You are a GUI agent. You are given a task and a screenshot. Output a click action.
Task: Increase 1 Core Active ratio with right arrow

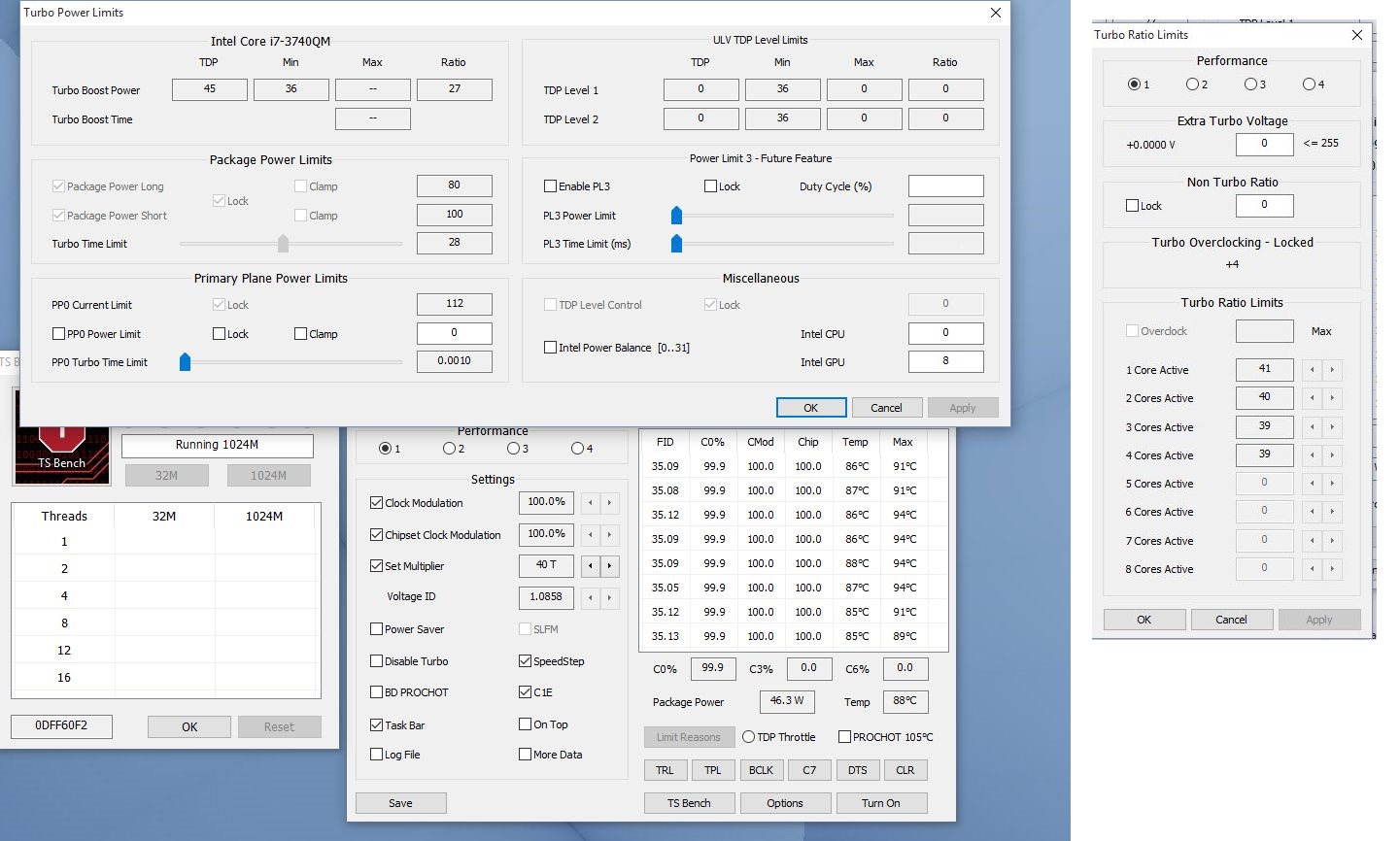(1332, 370)
